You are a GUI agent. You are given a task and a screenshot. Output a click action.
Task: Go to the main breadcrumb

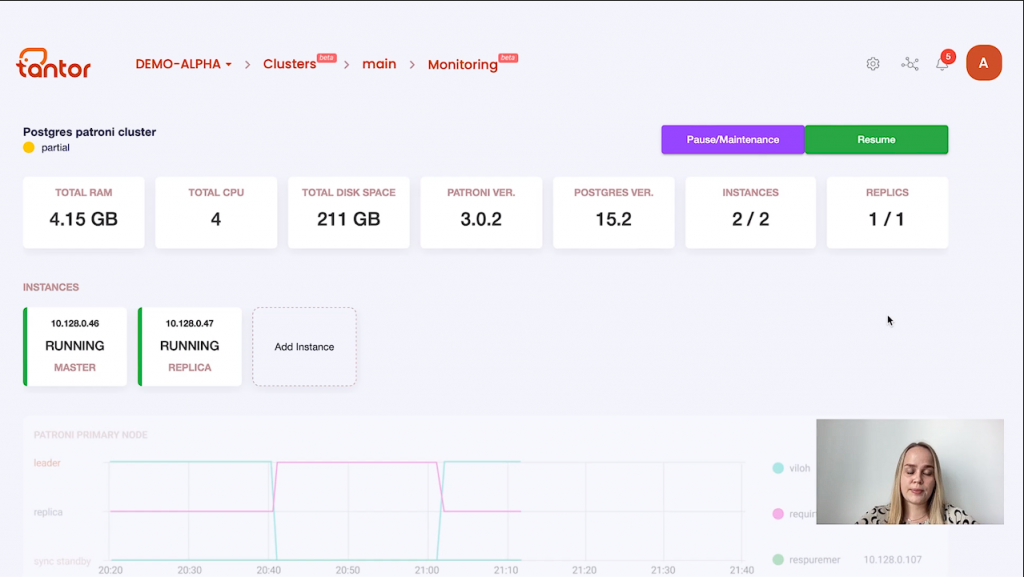379,64
